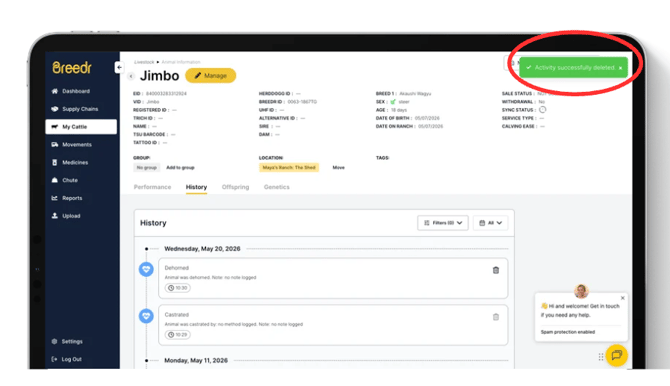Viewport: 670px width, 386px height.
Task: Click the chat agent avatar
Action: coord(581,291)
